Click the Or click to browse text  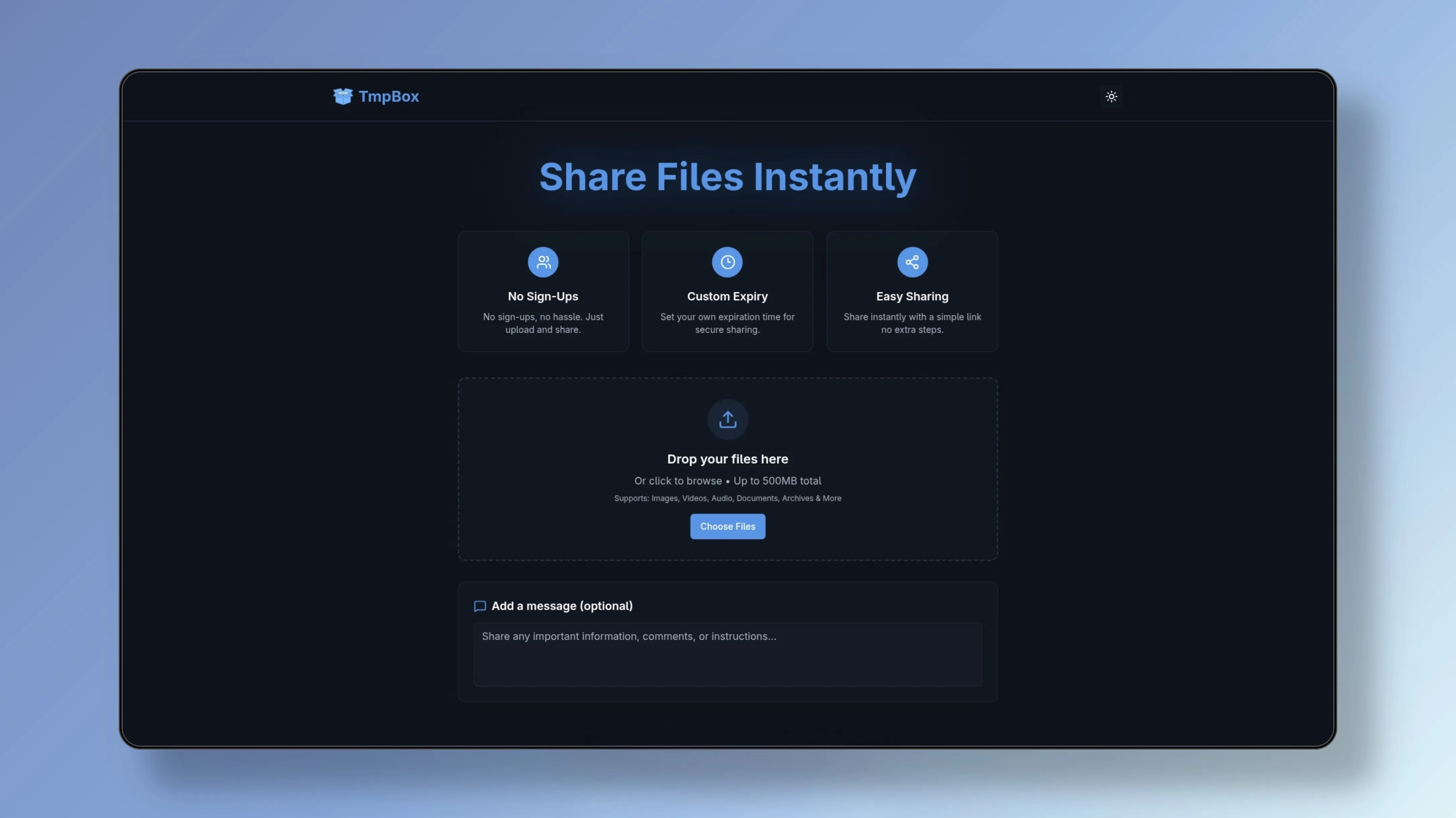pyautogui.click(x=678, y=481)
